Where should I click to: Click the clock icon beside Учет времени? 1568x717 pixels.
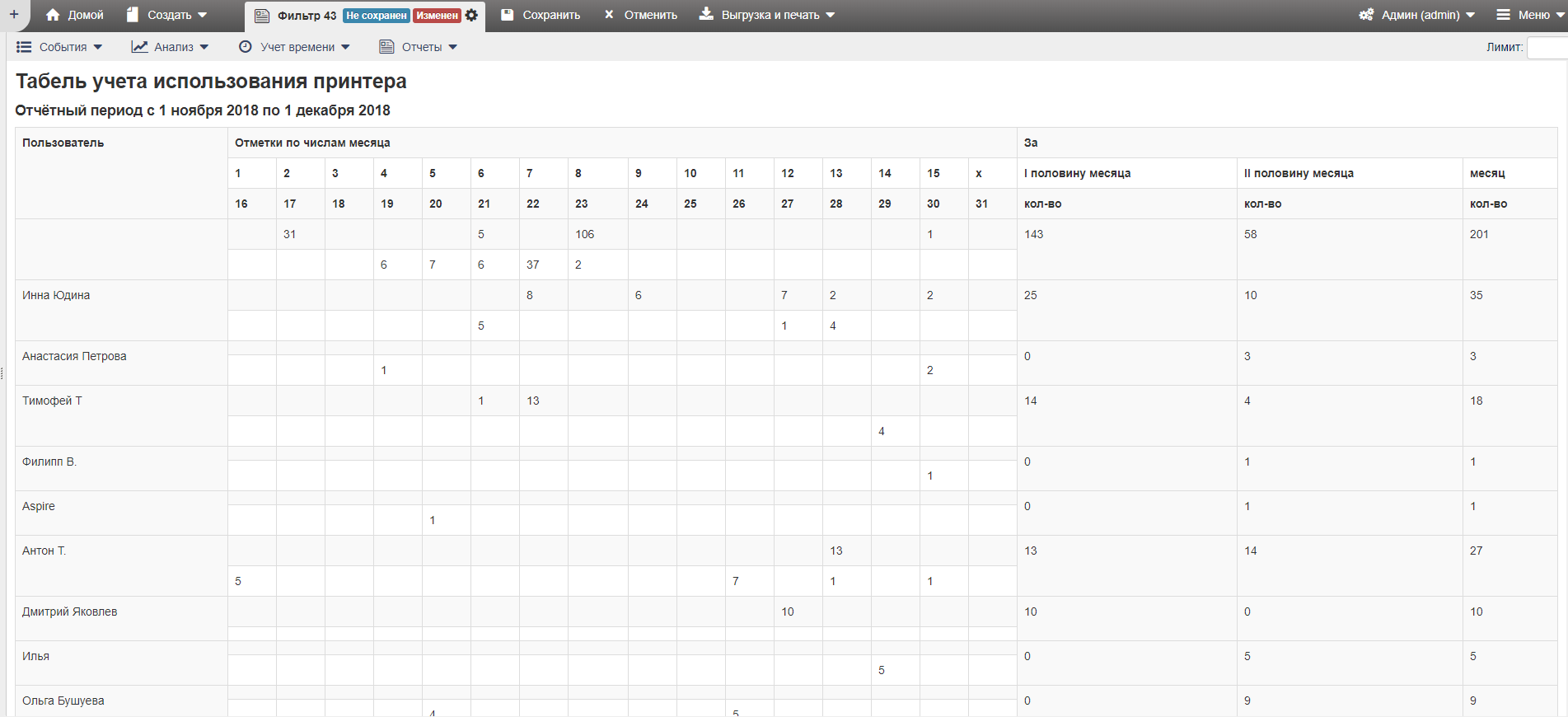point(245,47)
